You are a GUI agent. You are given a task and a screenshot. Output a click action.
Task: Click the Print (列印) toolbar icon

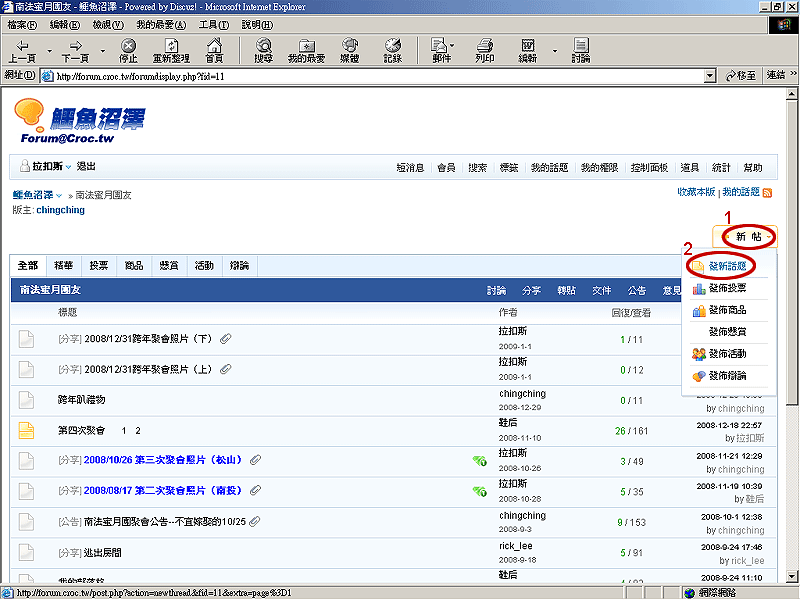pos(485,50)
